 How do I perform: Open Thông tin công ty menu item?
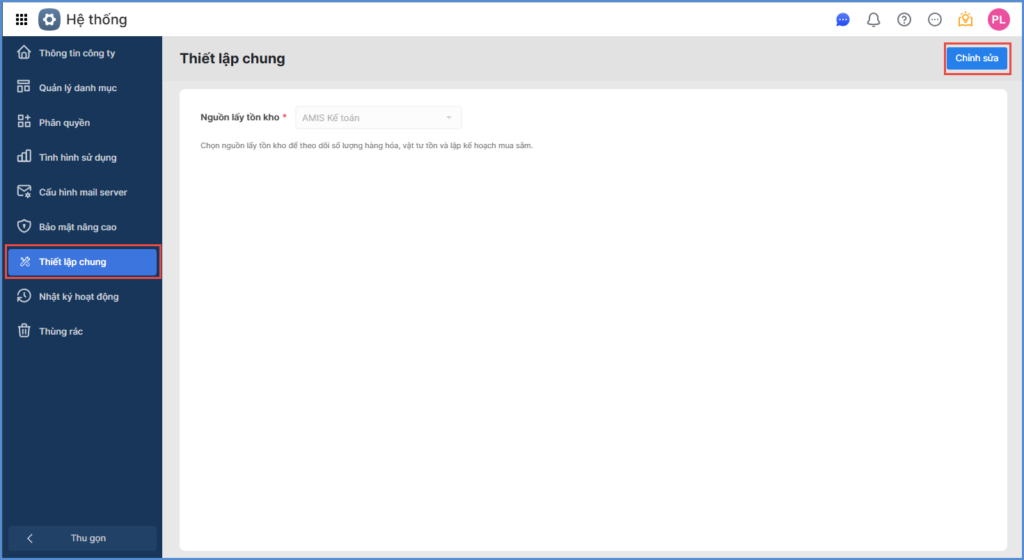point(82,53)
